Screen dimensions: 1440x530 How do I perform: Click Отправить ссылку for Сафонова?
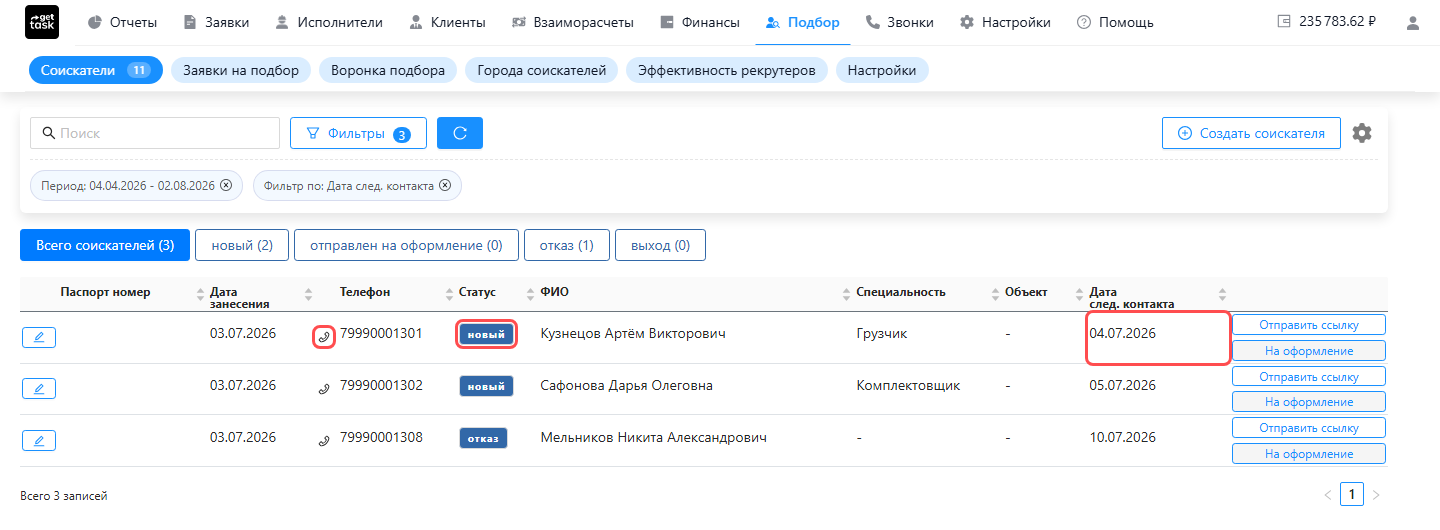click(1309, 376)
